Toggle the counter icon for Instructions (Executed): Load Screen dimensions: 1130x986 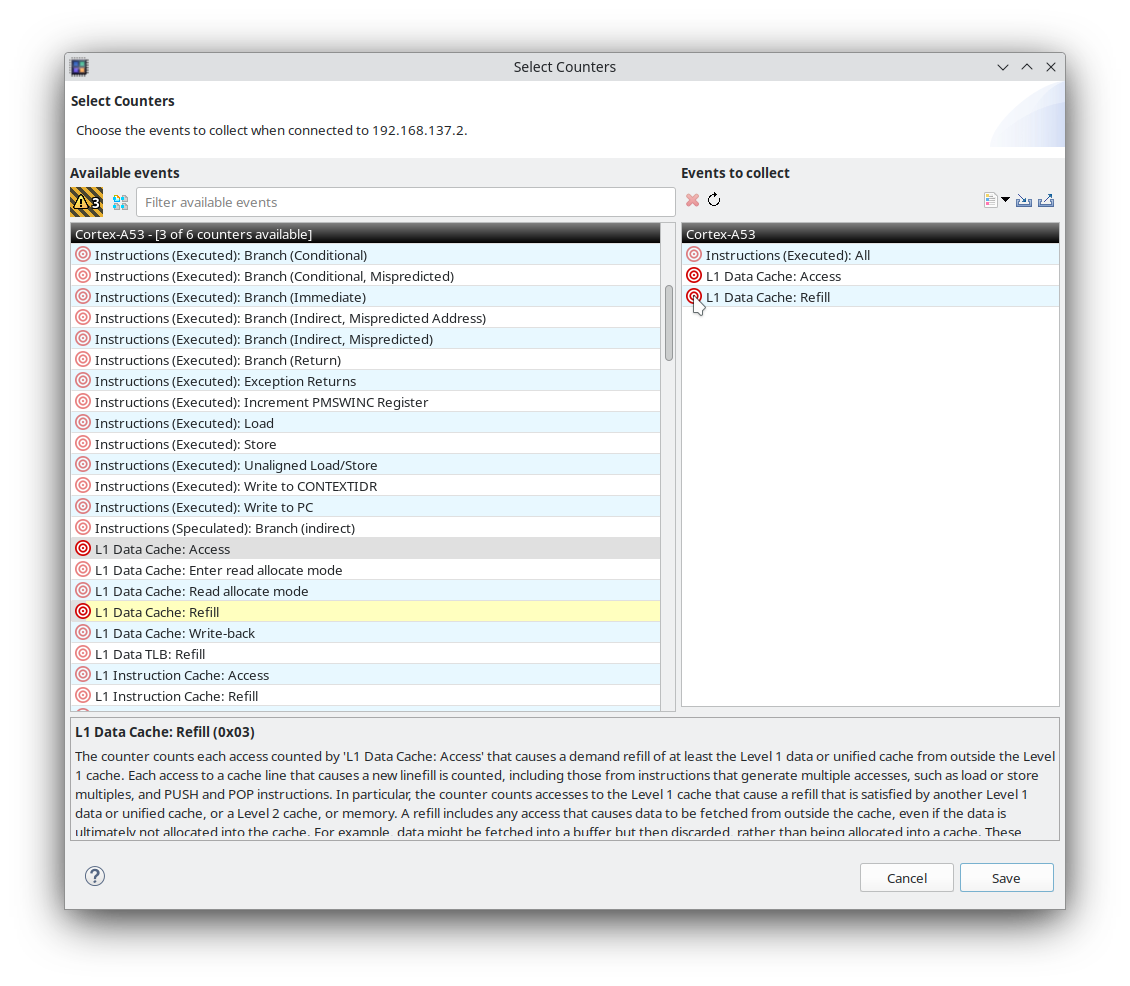82,421
